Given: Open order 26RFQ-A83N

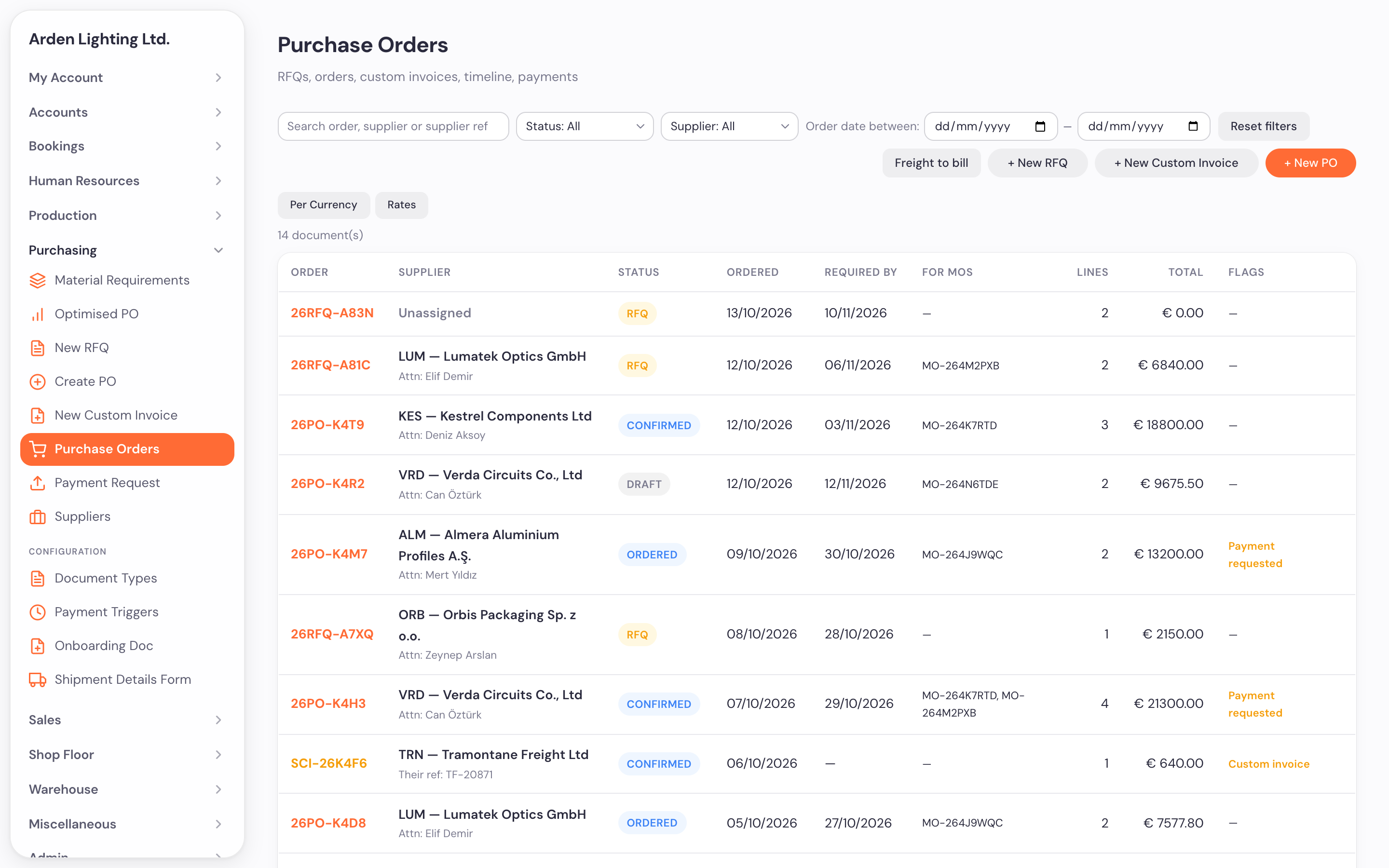Looking at the screenshot, I should 332,313.
